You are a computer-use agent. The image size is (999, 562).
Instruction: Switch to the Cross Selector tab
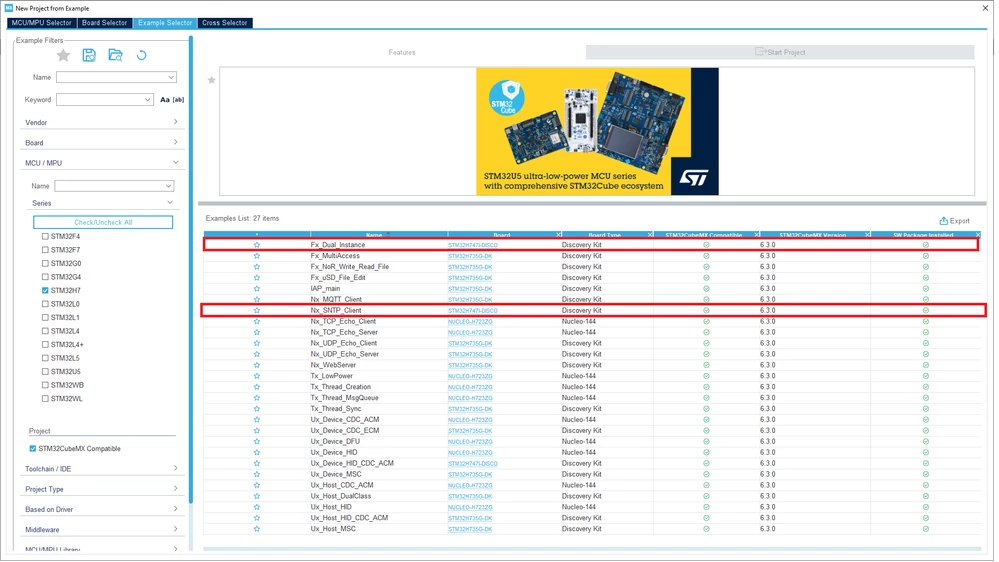(x=225, y=23)
